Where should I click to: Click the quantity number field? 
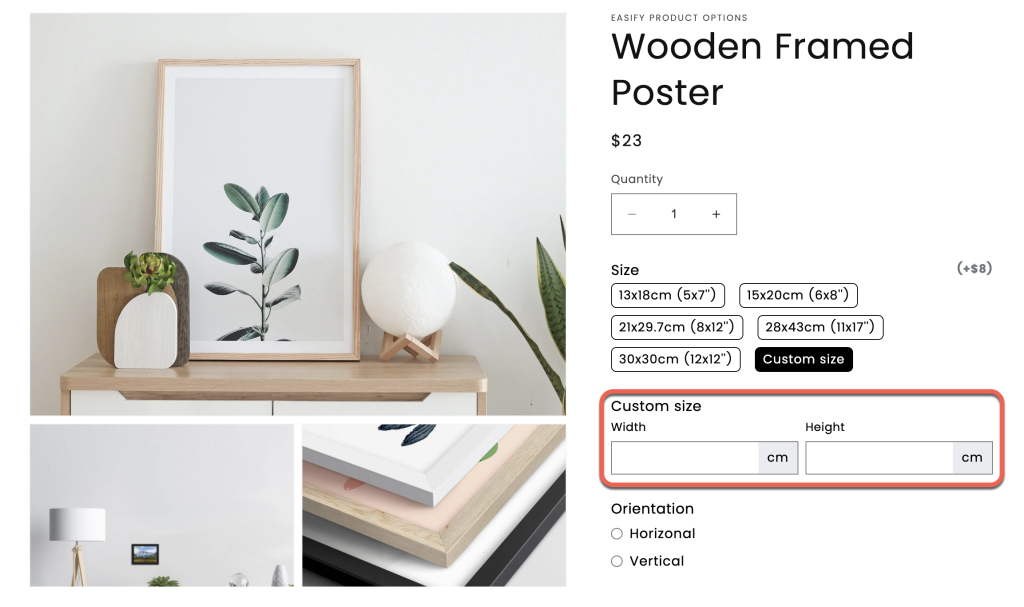coord(674,214)
